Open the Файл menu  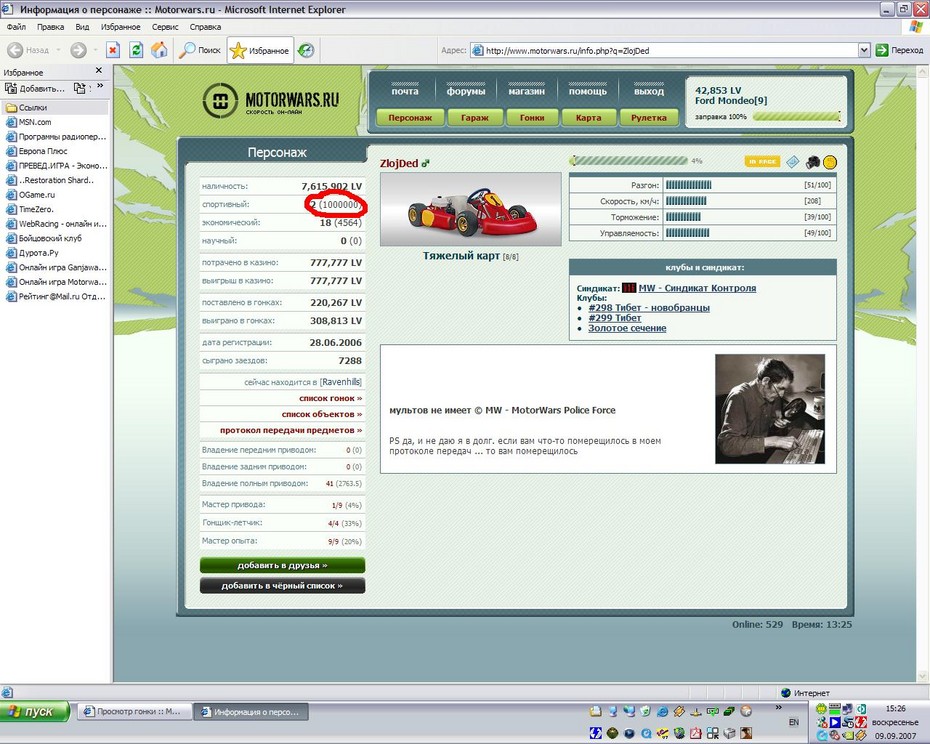(x=17, y=27)
